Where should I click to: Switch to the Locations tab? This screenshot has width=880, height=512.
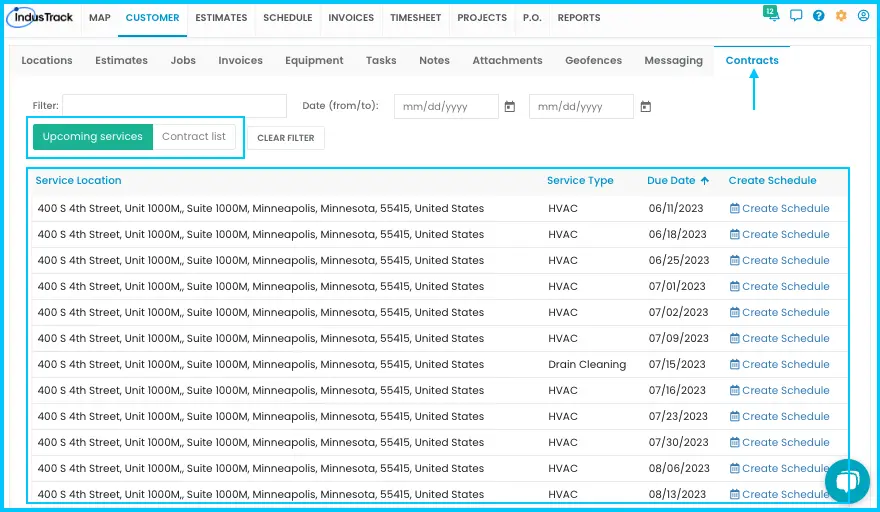click(x=47, y=61)
